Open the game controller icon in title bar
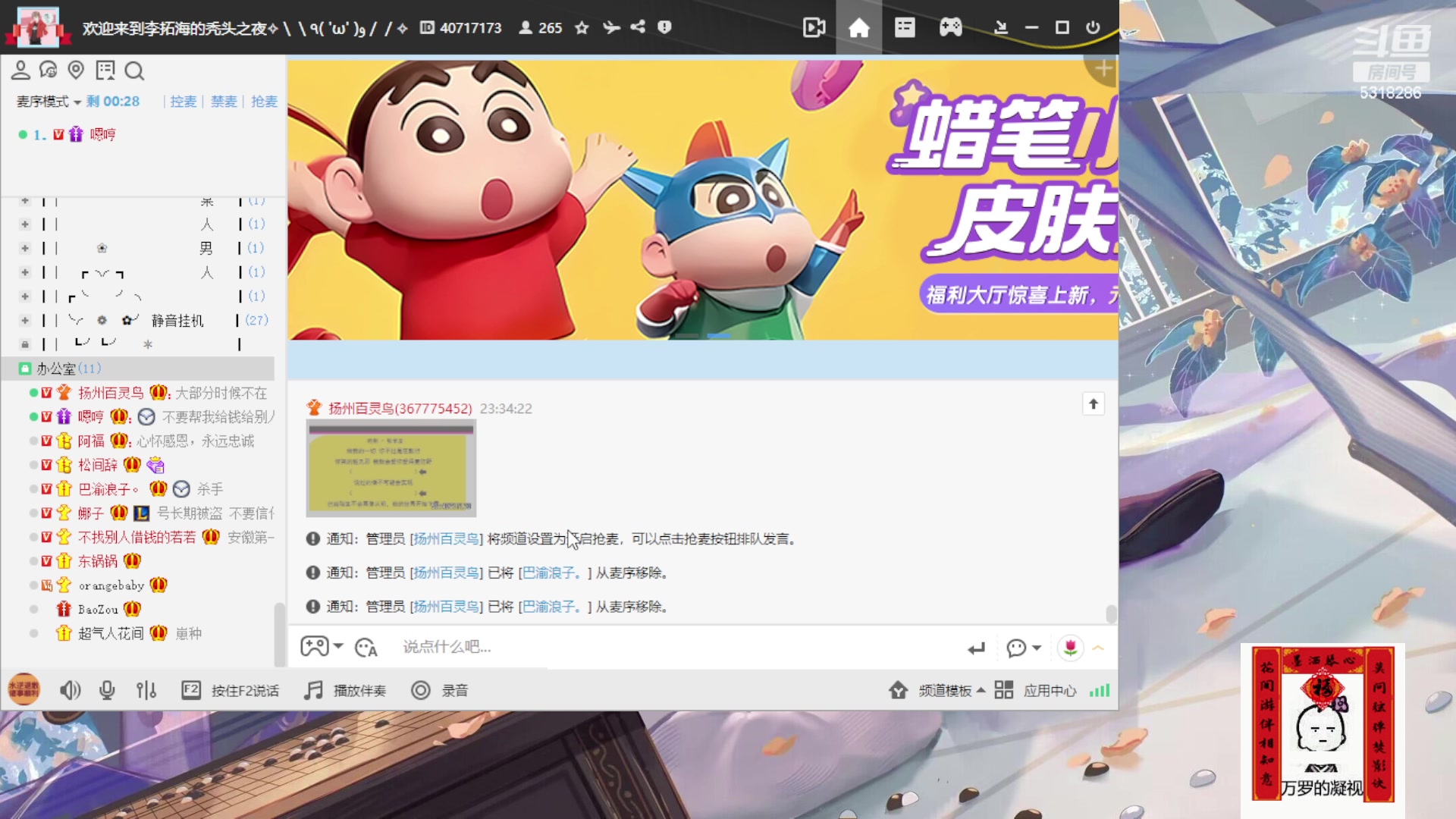The image size is (1456, 819). pyautogui.click(x=950, y=28)
